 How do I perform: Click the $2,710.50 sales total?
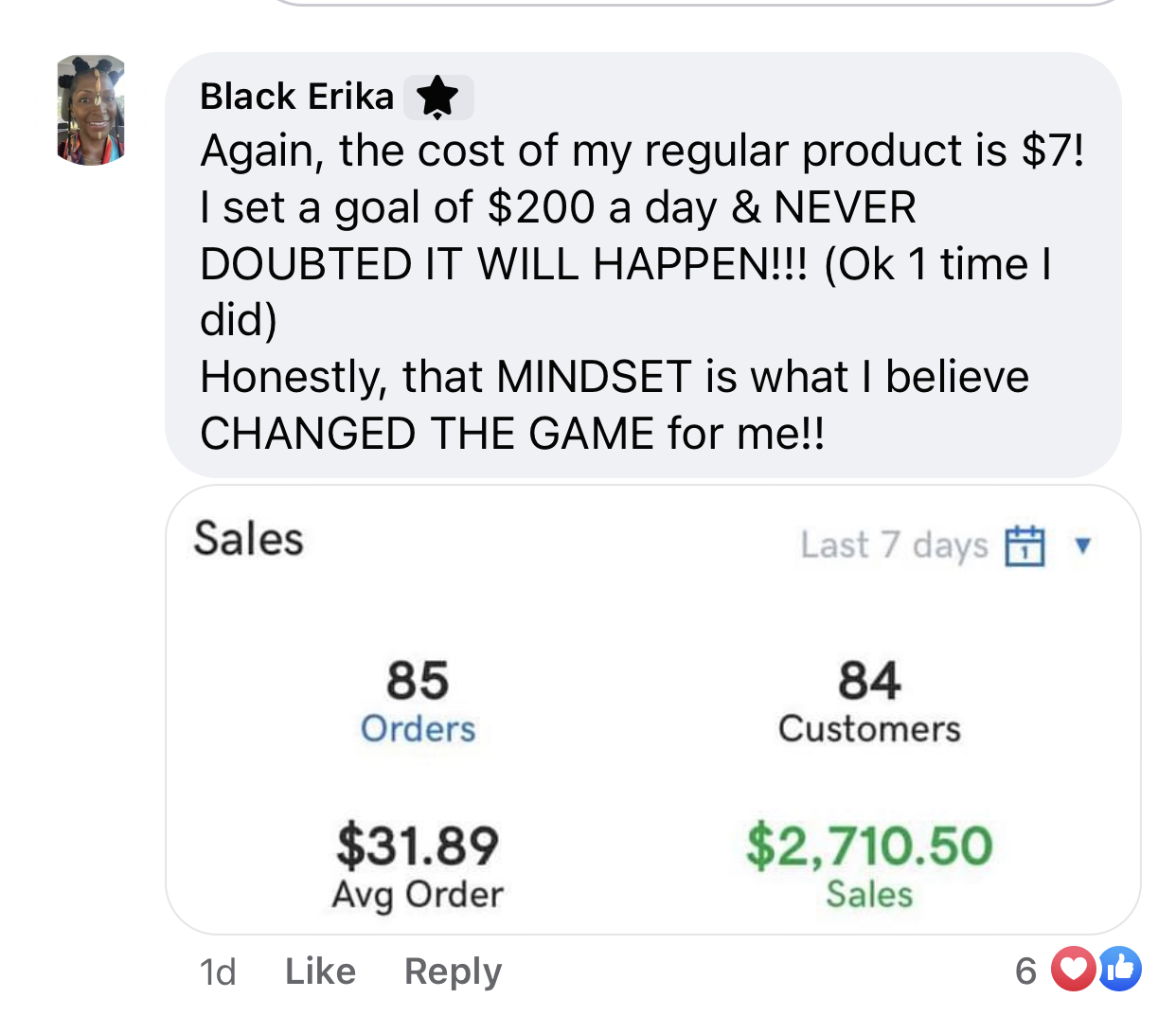(x=869, y=846)
